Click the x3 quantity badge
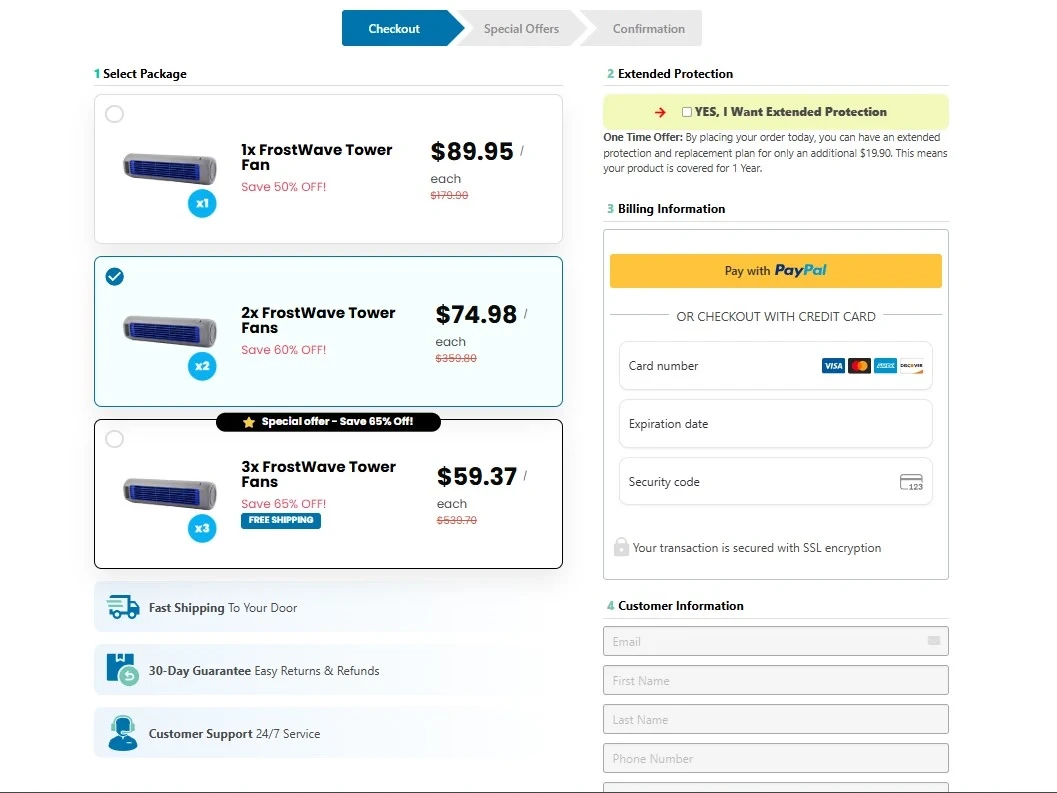Screen dimensions: 1057x793 point(202,528)
